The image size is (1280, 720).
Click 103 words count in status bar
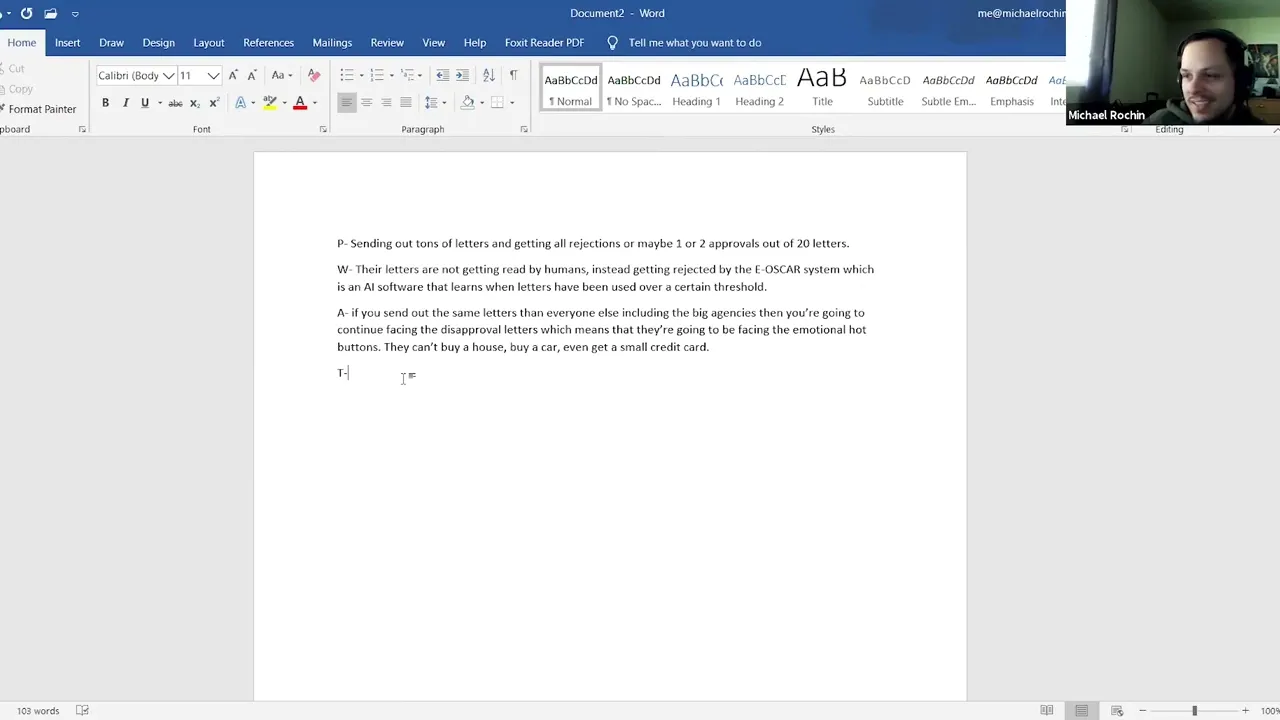point(38,711)
